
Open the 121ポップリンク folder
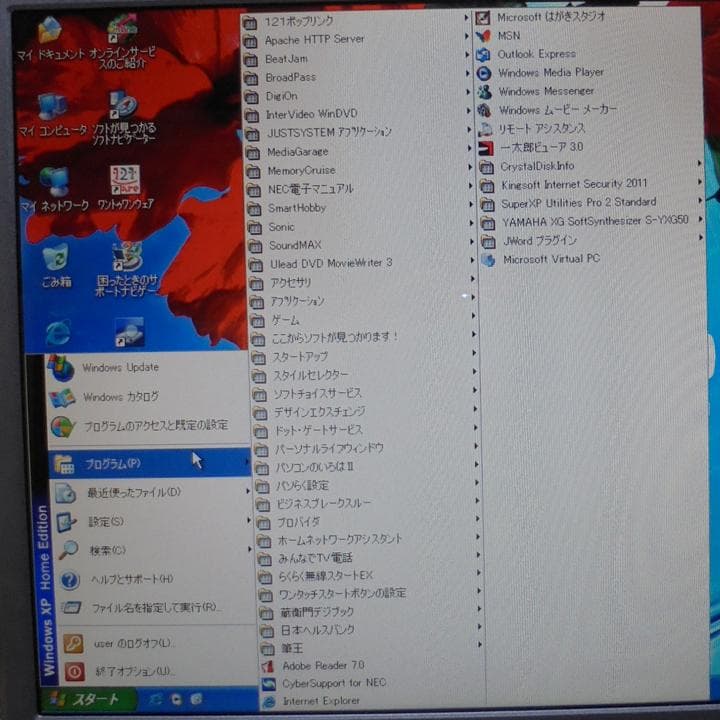coord(356,21)
